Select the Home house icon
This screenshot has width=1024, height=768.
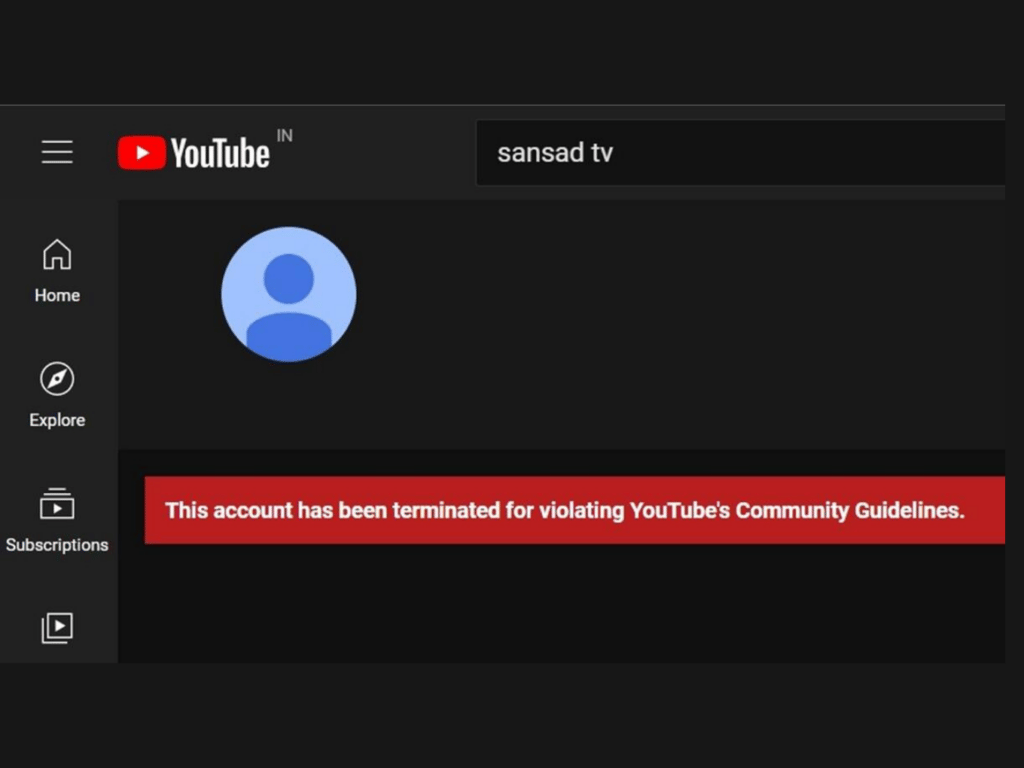click(x=57, y=254)
